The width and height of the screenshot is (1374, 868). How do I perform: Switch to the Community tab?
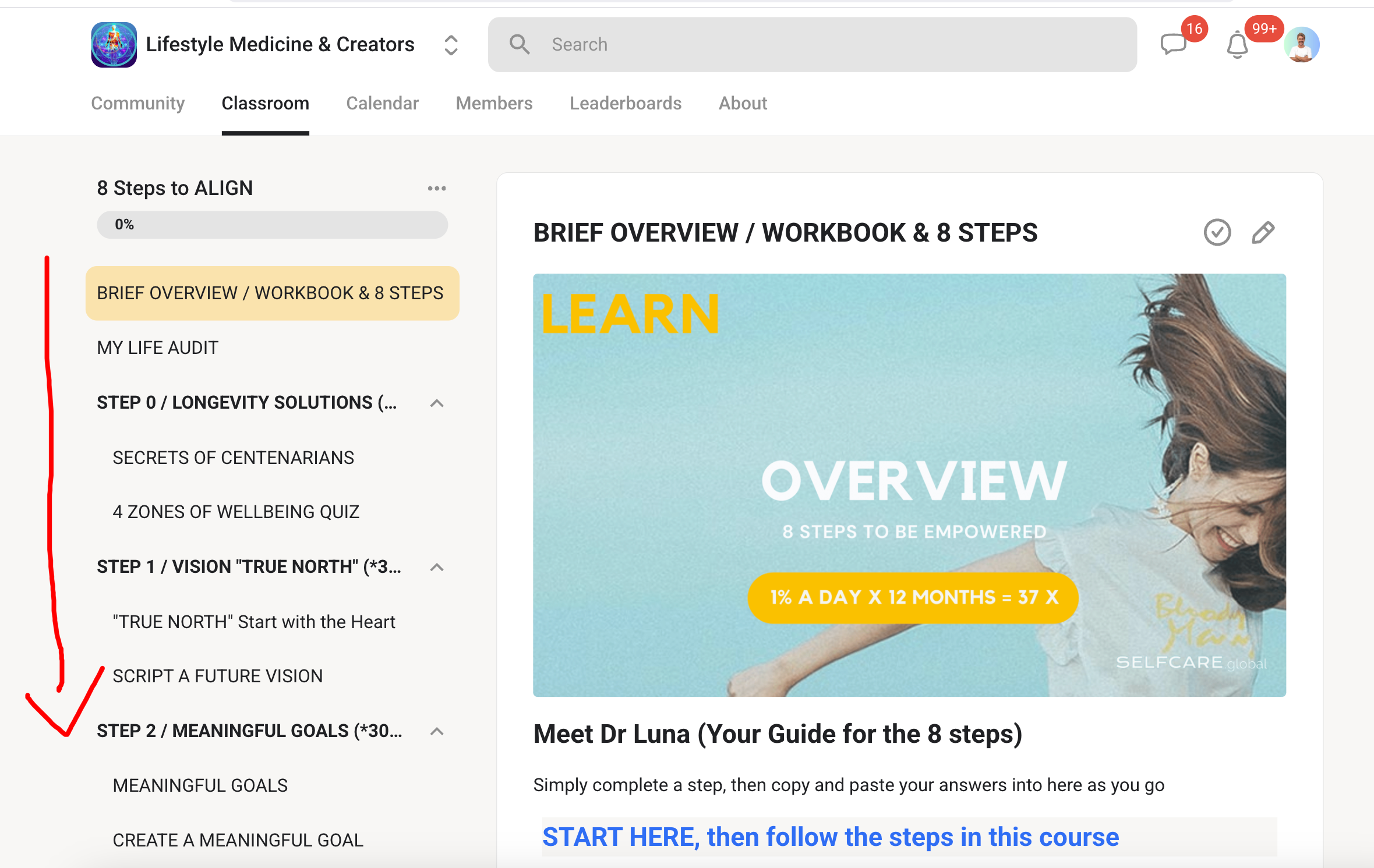click(137, 103)
